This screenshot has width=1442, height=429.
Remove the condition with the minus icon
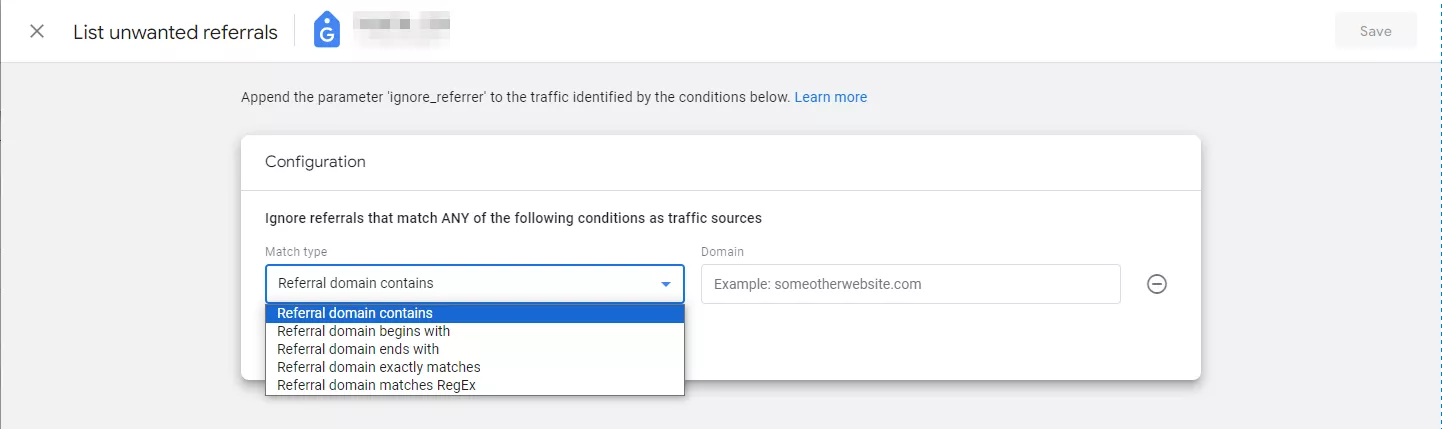point(1156,284)
